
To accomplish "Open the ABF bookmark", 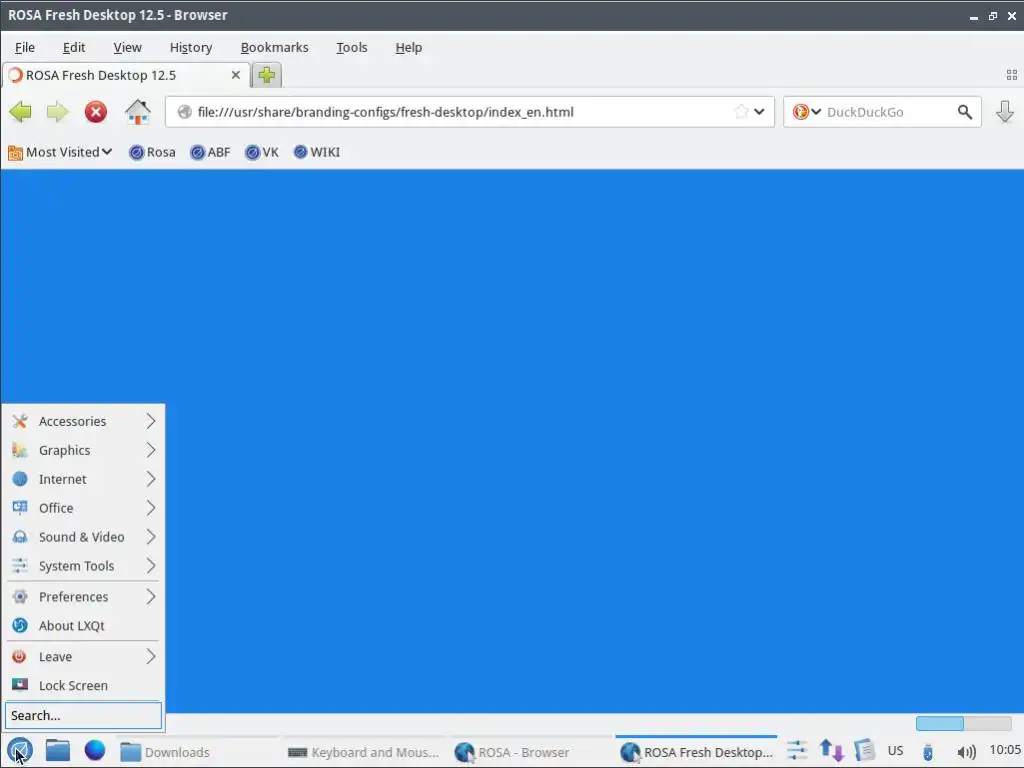I will coord(210,152).
